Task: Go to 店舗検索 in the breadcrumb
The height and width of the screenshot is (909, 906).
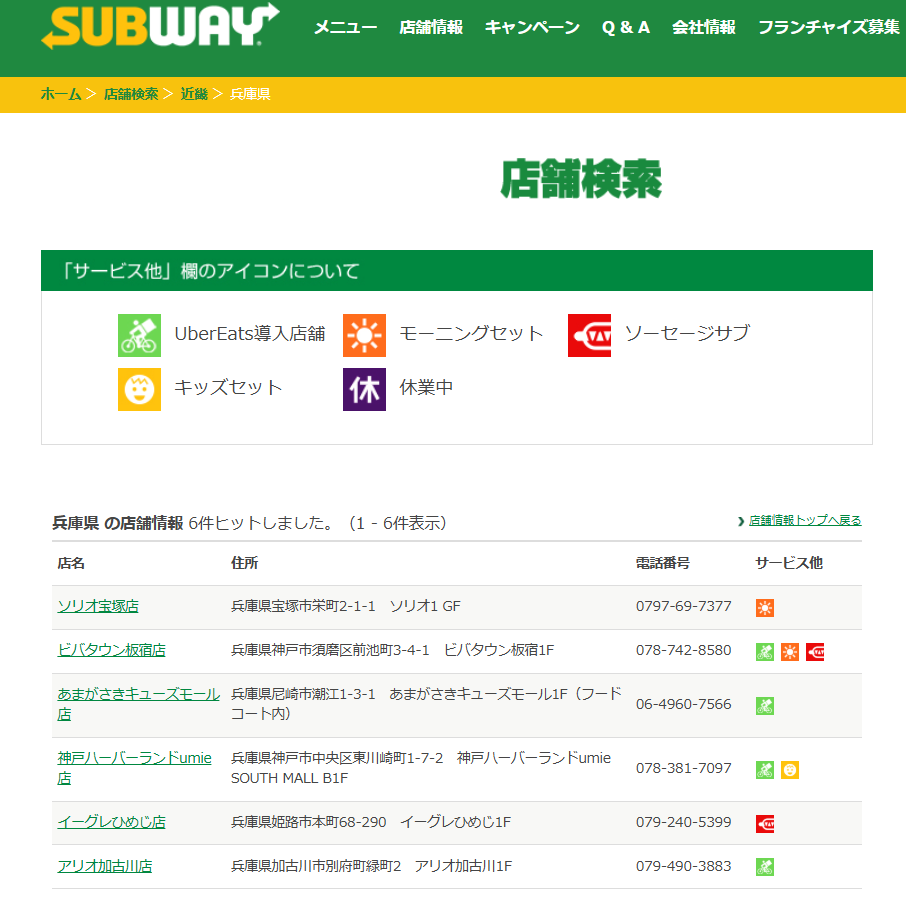Action: pos(131,94)
